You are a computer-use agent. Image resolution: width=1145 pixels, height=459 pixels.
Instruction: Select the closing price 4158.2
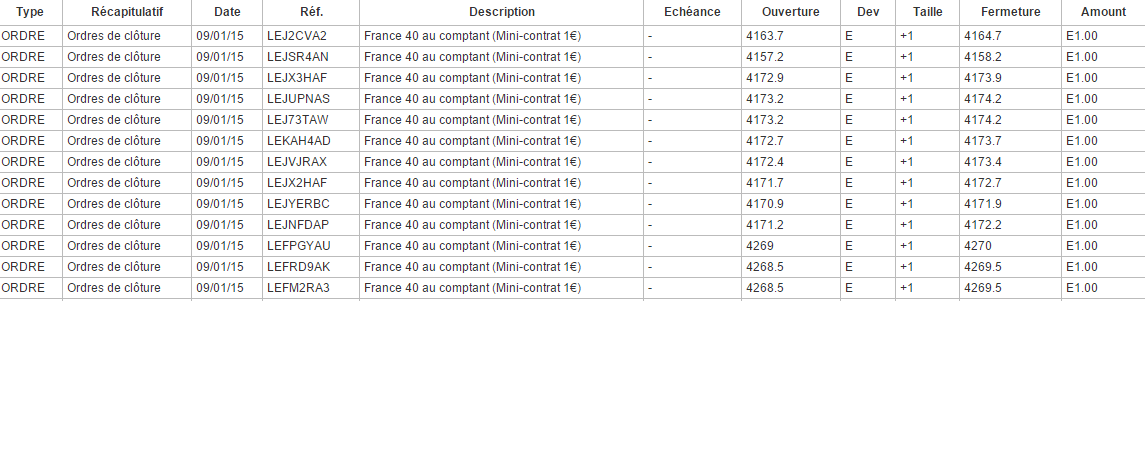(983, 57)
